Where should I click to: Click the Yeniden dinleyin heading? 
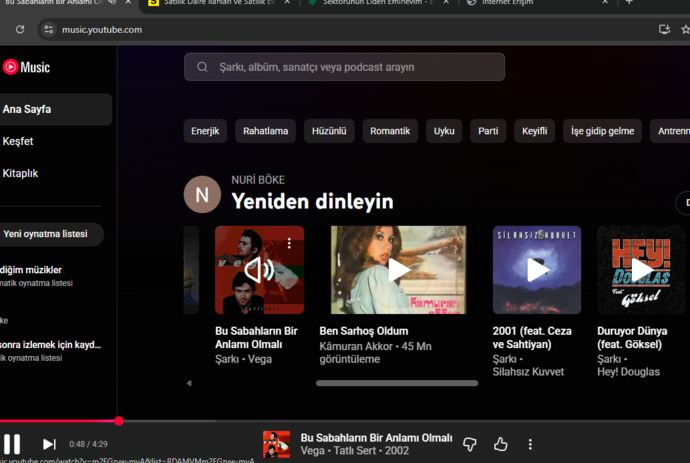312,202
